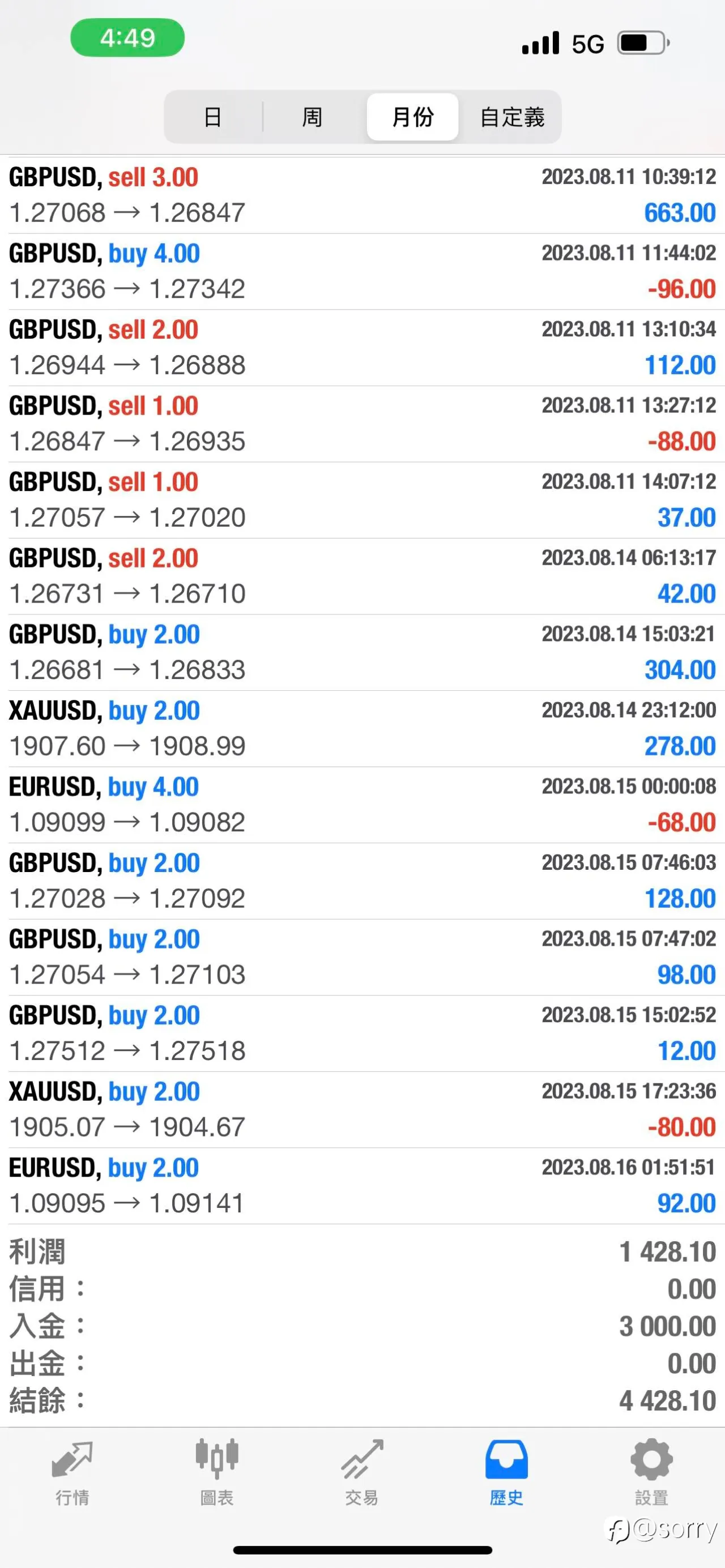The width and height of the screenshot is (725, 1568).
Task: Open EURUSD buy 2.00 trade 92.00
Action: (x=362, y=1186)
